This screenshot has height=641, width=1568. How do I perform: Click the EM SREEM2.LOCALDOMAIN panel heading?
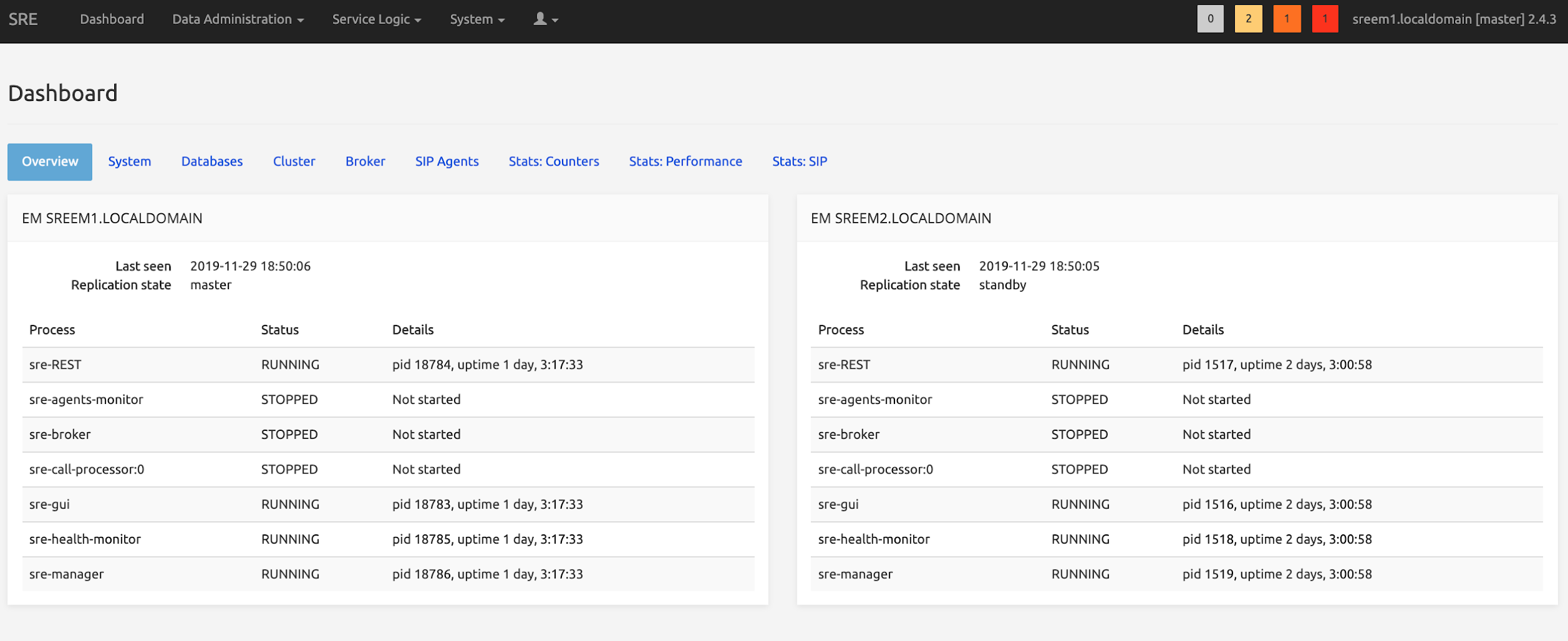pyautogui.click(x=901, y=218)
